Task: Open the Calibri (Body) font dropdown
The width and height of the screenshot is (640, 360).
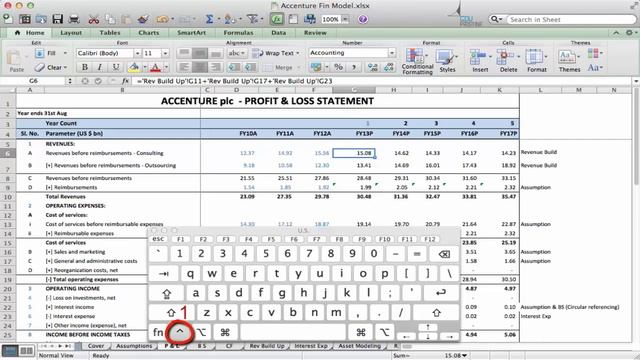Action: [137, 53]
